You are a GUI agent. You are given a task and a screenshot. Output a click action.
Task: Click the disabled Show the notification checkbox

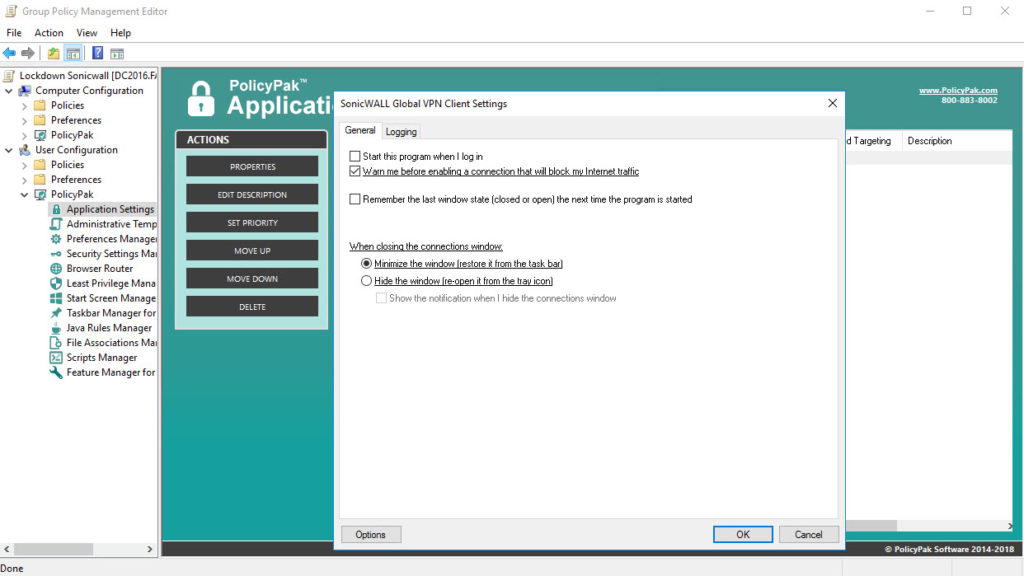[381, 298]
